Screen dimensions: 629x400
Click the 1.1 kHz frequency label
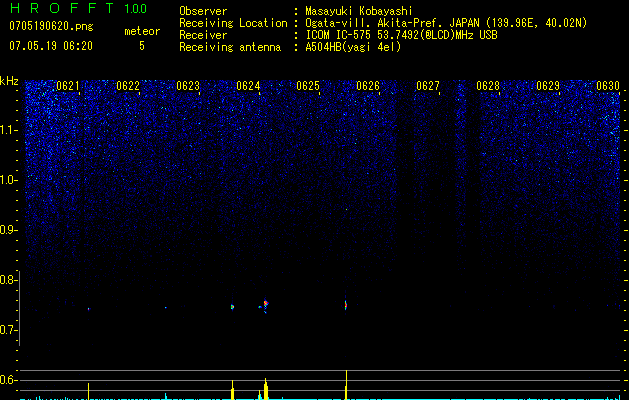[x=8, y=130]
